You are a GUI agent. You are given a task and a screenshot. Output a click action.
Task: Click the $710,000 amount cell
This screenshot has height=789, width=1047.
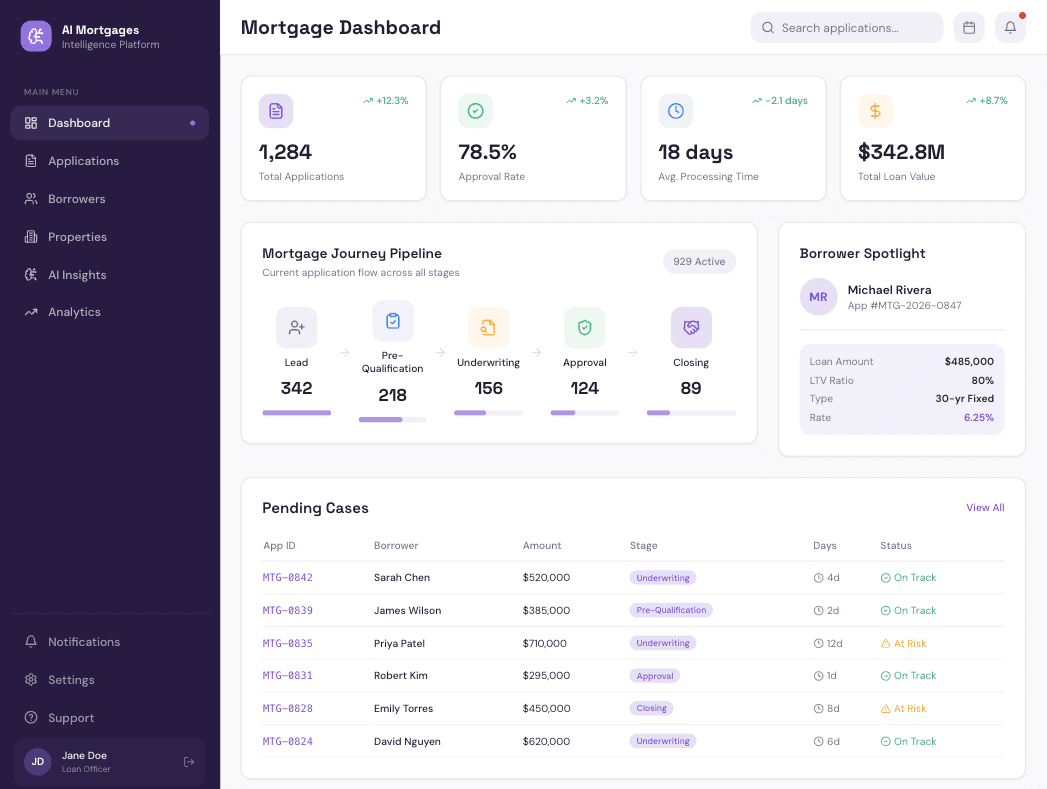point(545,643)
